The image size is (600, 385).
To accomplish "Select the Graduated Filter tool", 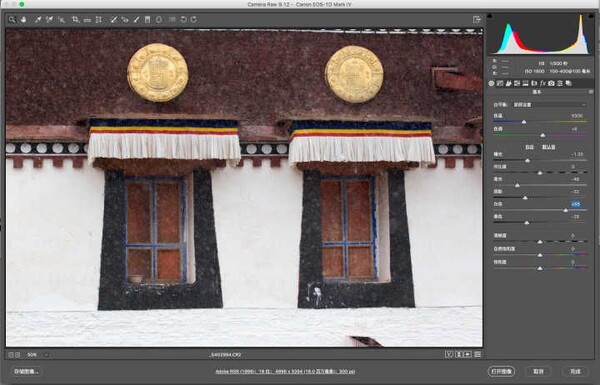I will tap(147, 20).
